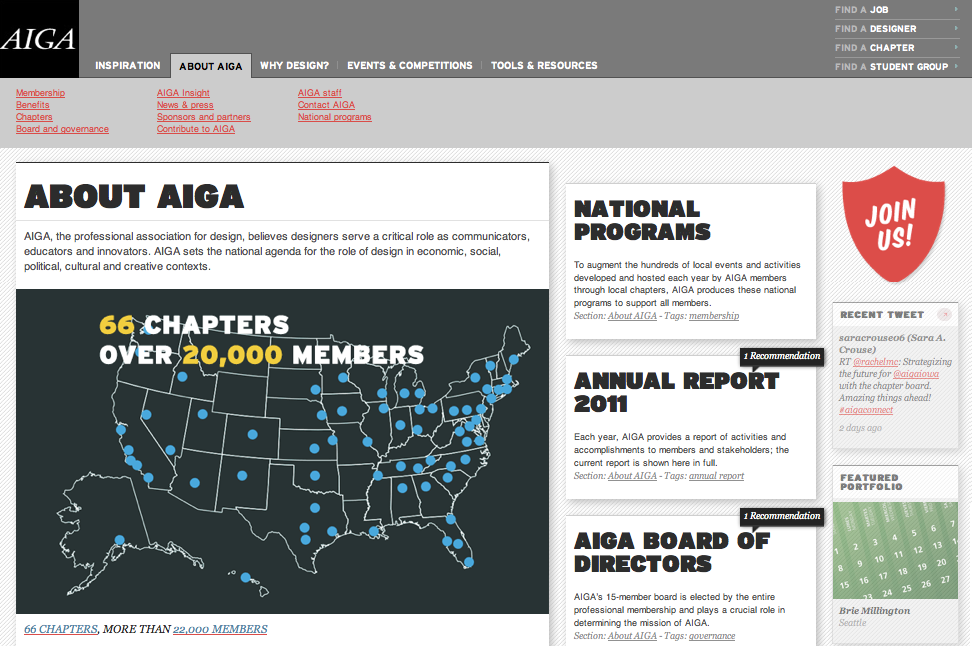The image size is (972, 646).
Task: Go to the Board and governance link
Action: pyautogui.click(x=62, y=129)
